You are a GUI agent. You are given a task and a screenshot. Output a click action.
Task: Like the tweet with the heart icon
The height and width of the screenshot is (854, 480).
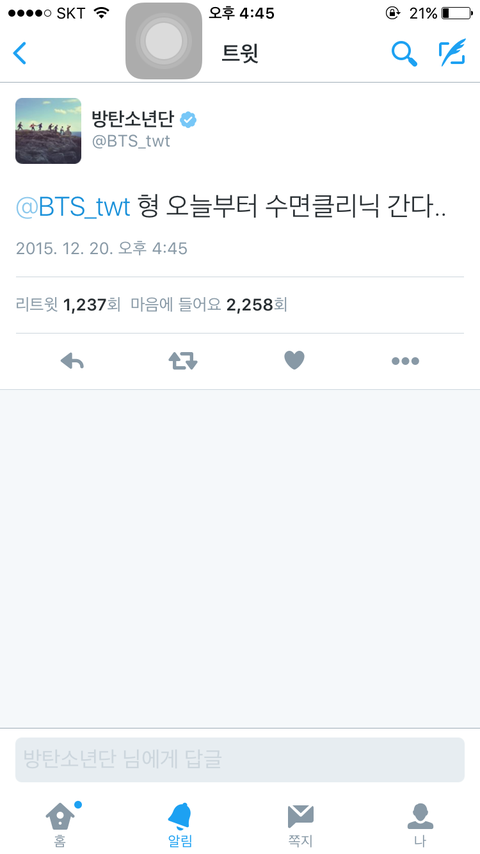(294, 361)
